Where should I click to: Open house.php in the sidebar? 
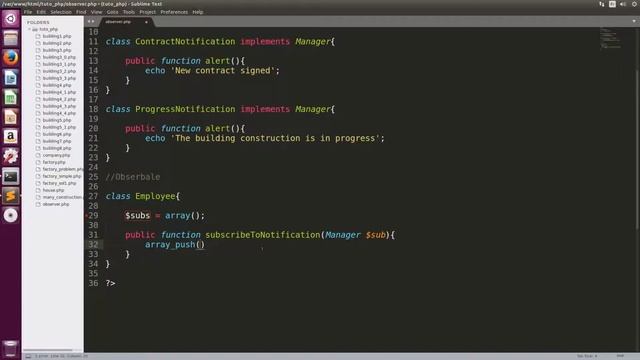(x=53, y=191)
